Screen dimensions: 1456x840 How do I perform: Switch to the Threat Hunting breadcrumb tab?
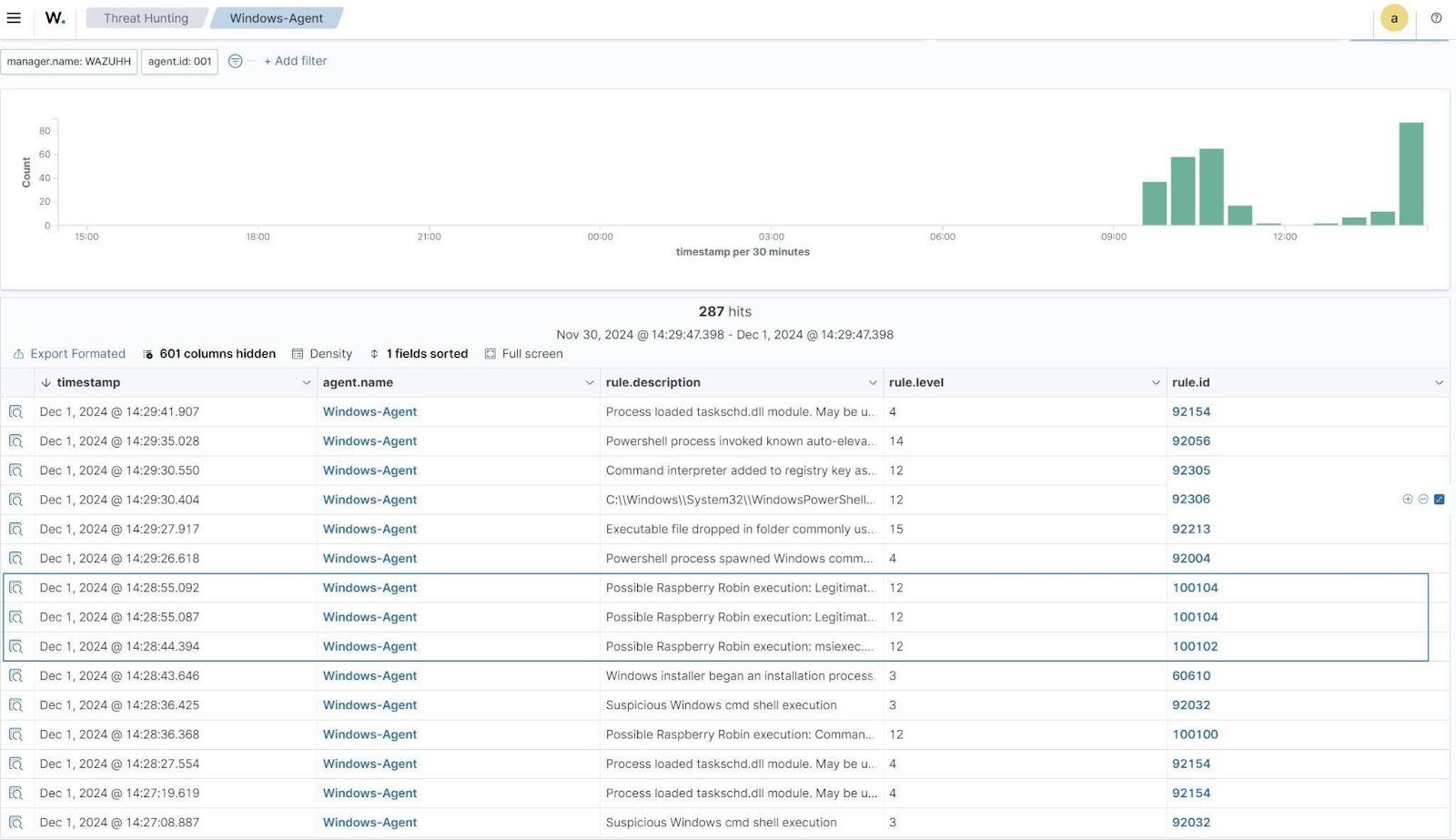146,18
